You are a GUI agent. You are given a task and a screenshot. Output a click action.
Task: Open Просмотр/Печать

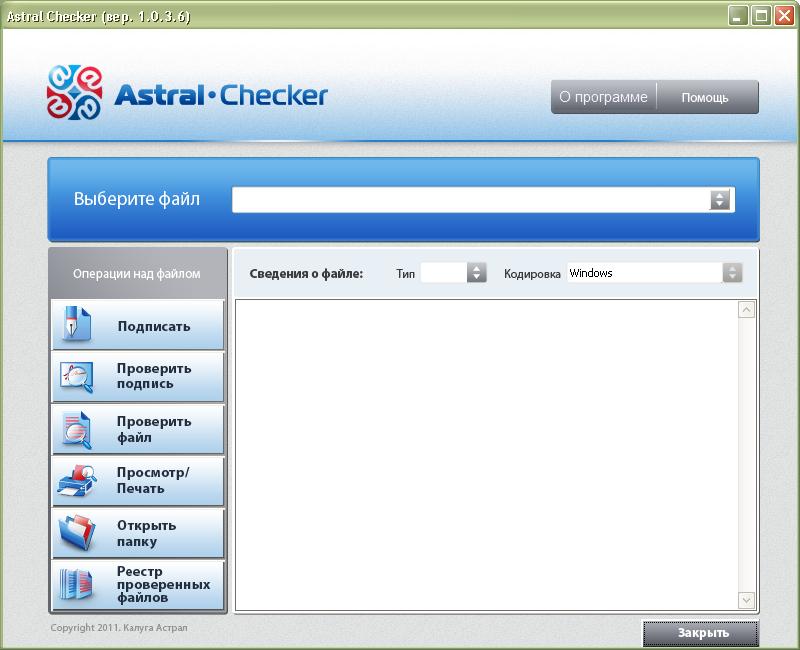click(138, 481)
